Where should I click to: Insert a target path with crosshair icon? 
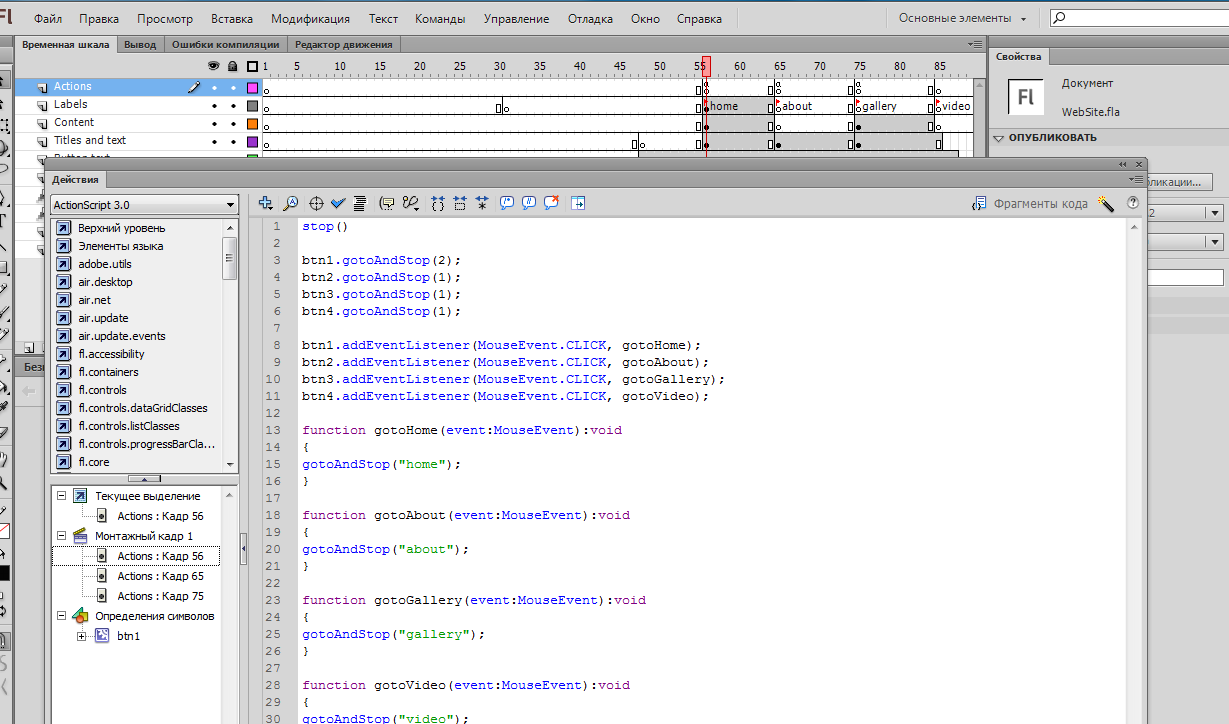point(316,203)
